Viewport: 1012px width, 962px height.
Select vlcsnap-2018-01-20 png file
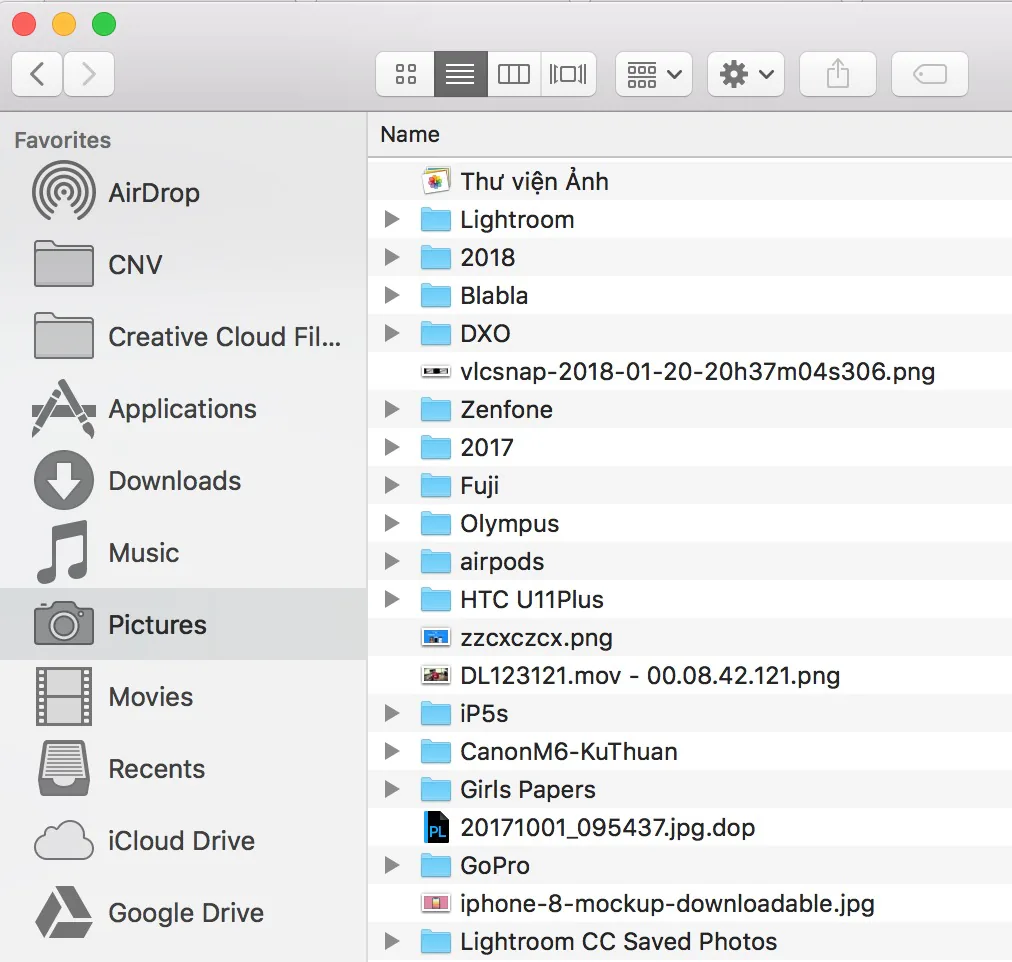pyautogui.click(x=689, y=372)
